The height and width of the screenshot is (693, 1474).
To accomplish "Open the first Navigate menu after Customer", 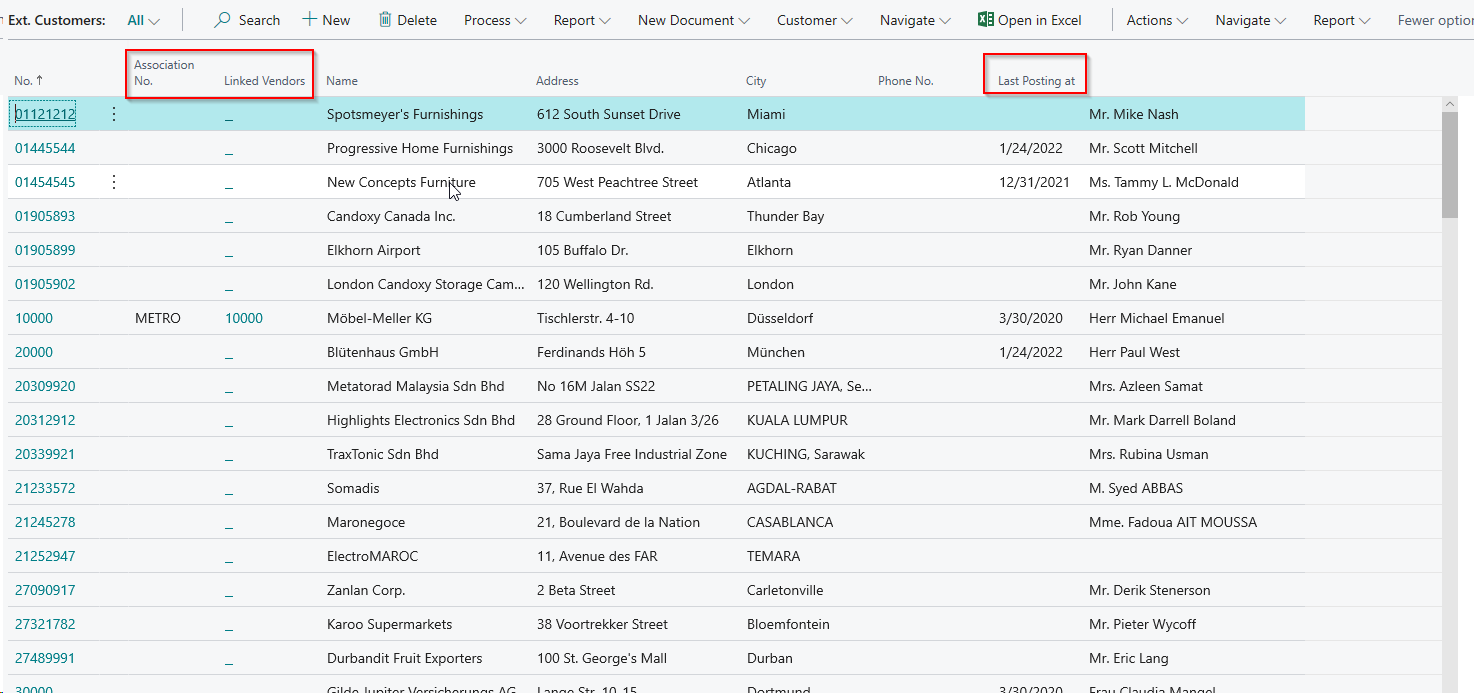I will (915, 20).
